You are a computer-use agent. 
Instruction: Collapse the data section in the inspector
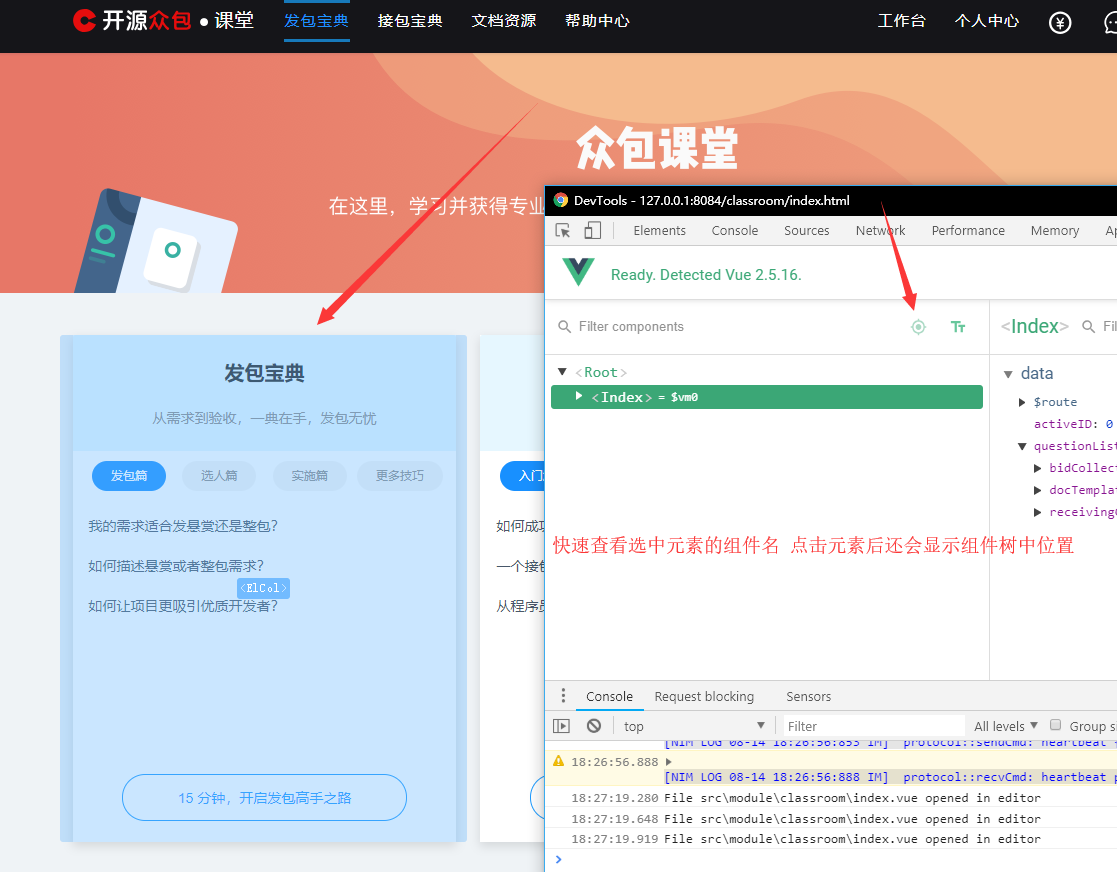point(1008,374)
